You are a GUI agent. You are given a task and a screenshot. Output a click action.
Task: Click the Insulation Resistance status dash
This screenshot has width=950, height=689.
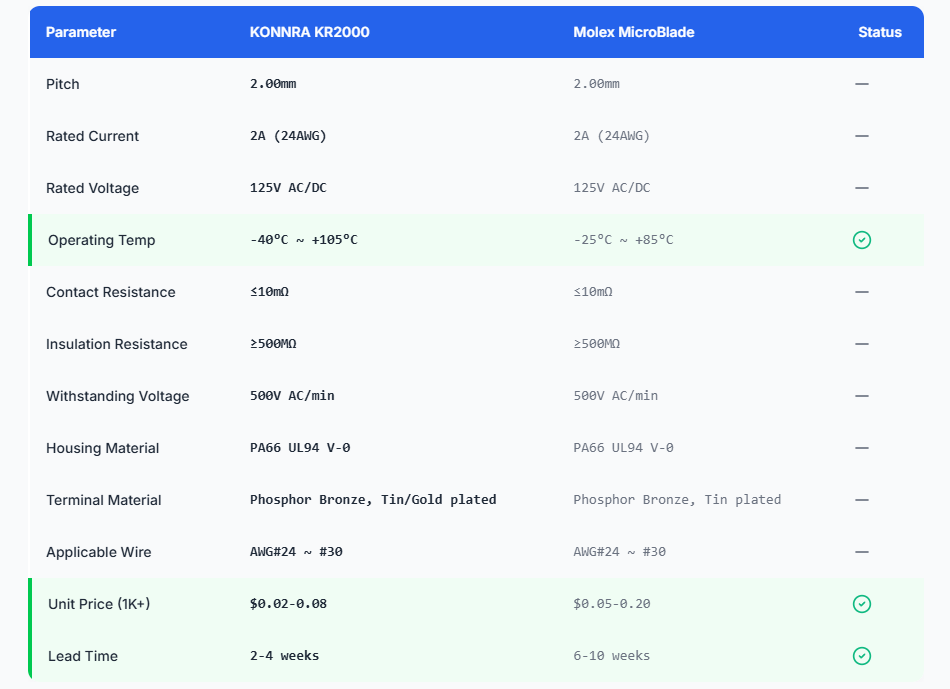click(x=861, y=344)
